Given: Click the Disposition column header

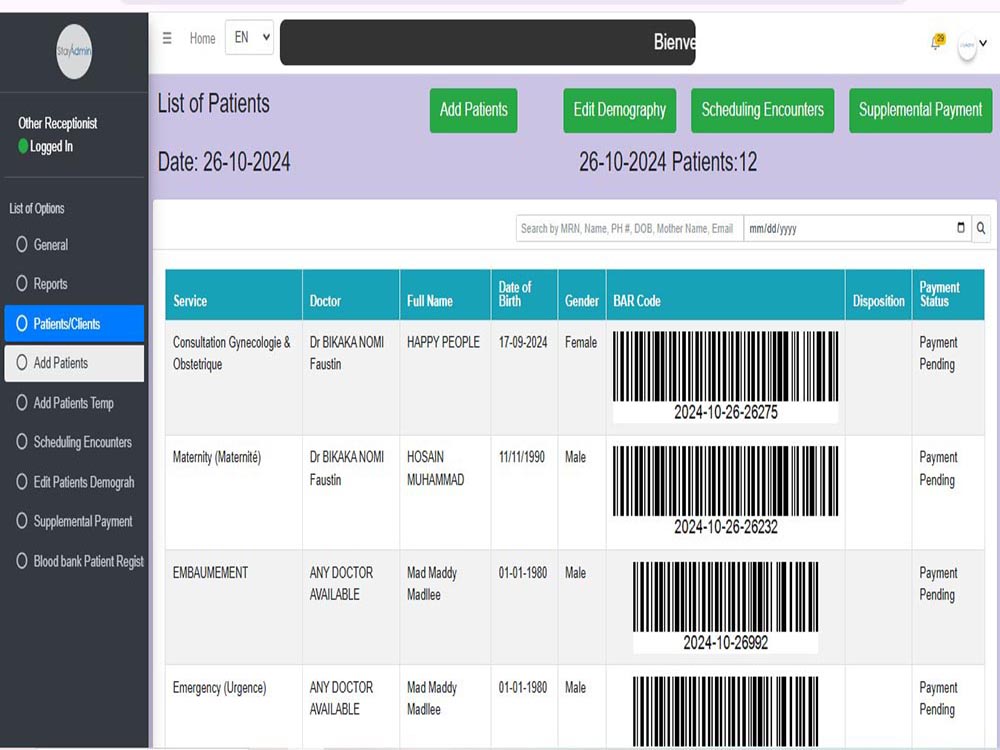Looking at the screenshot, I should 879,295.
